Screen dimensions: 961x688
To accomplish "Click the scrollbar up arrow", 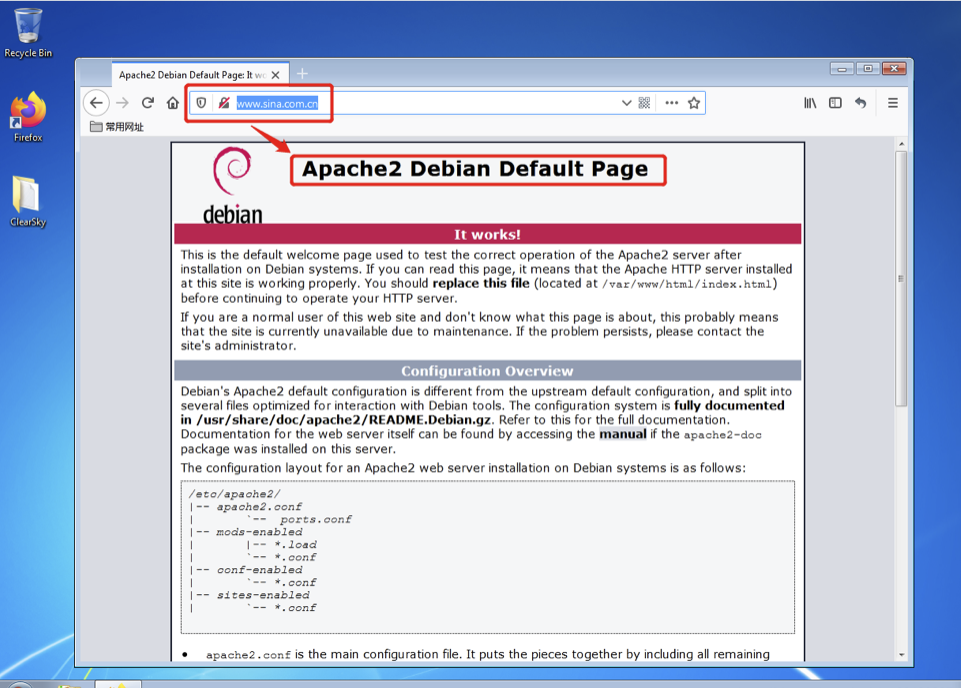I will 902,144.
